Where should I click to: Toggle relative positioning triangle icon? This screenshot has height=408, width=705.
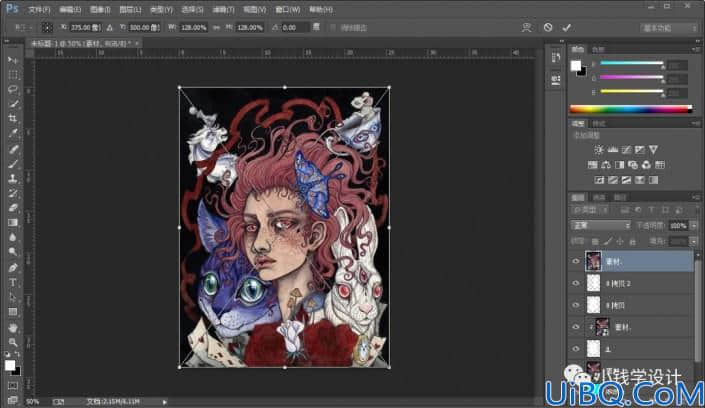(110, 27)
